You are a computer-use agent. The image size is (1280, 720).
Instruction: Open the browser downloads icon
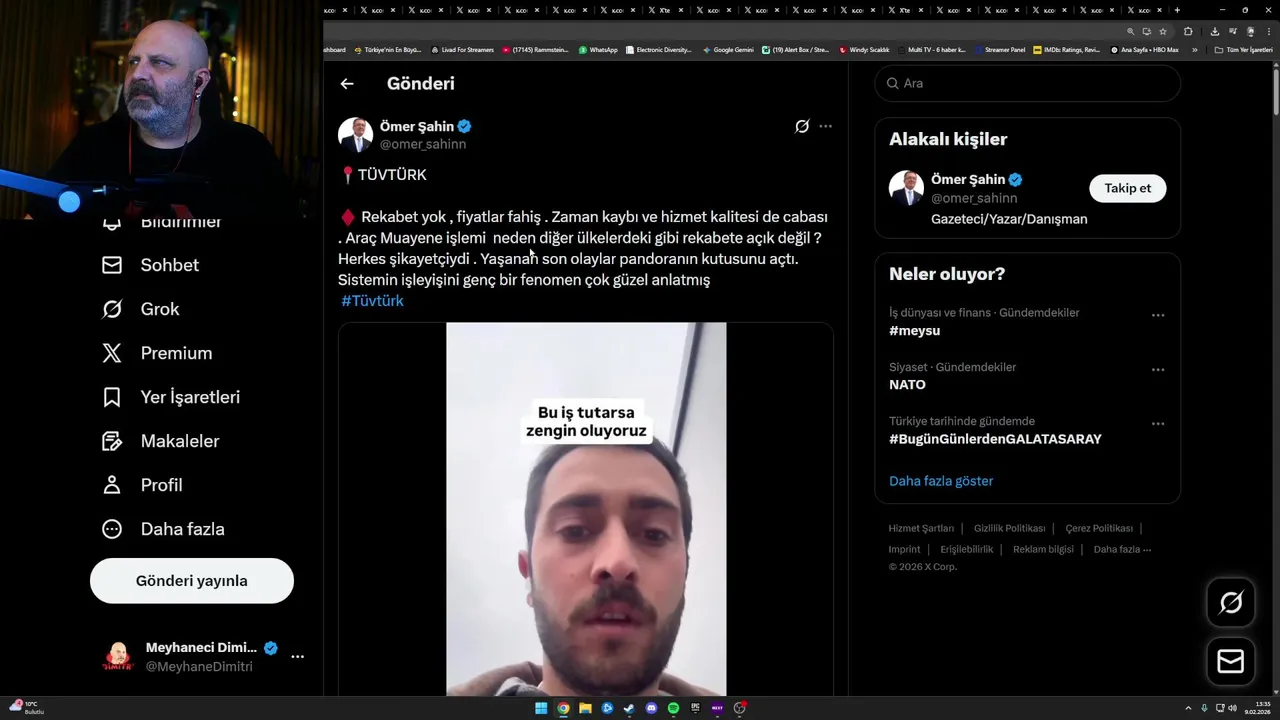(1215, 32)
